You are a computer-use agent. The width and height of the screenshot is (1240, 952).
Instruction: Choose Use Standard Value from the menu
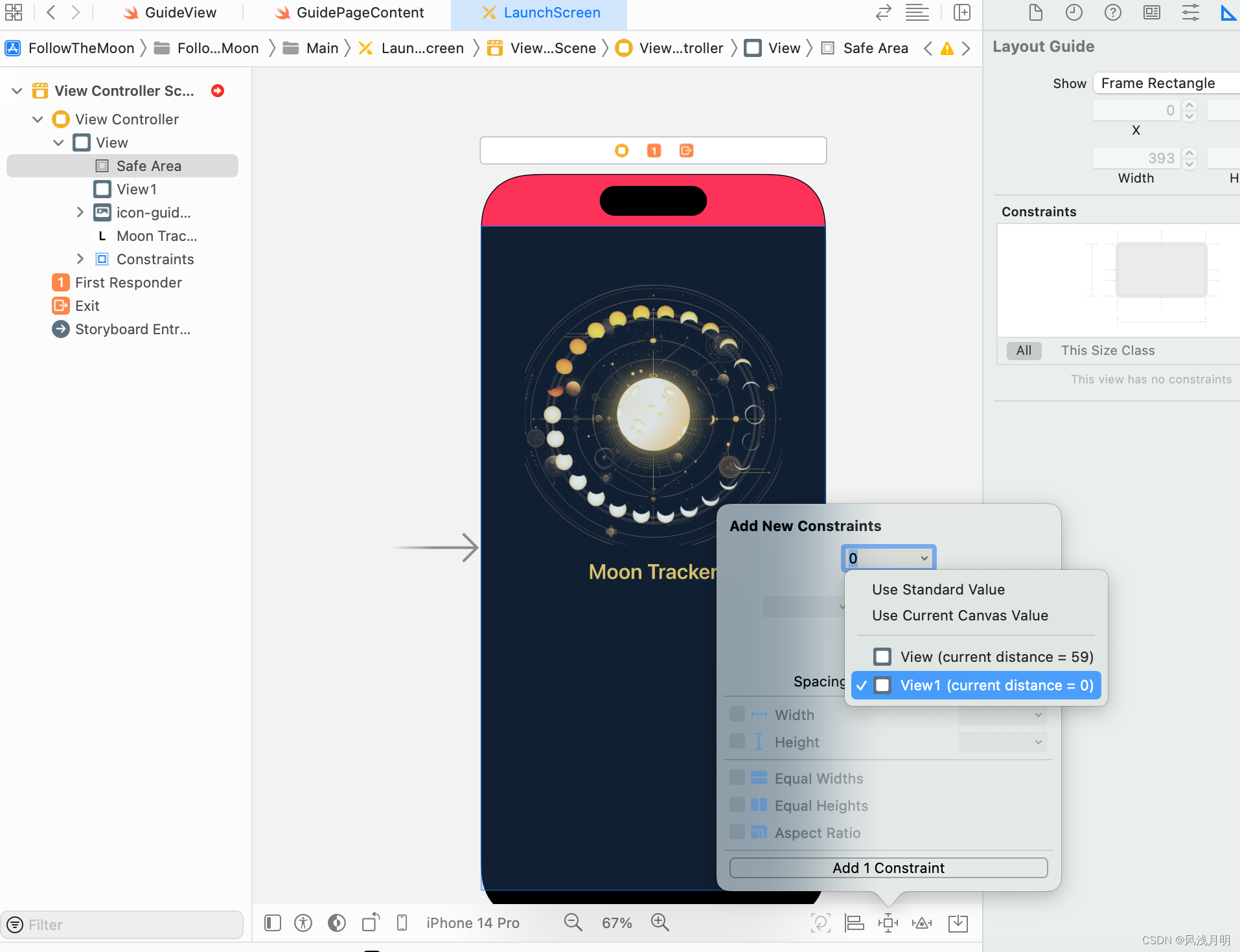coord(938,589)
